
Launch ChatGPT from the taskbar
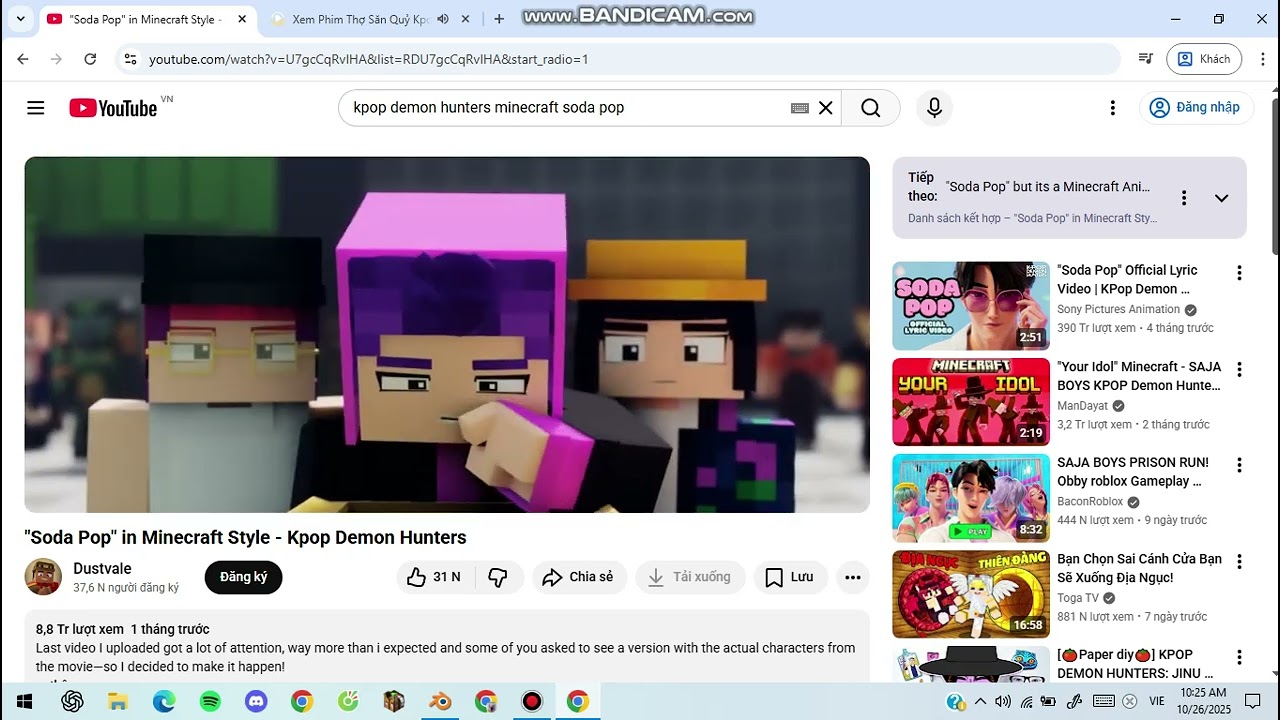(x=72, y=701)
